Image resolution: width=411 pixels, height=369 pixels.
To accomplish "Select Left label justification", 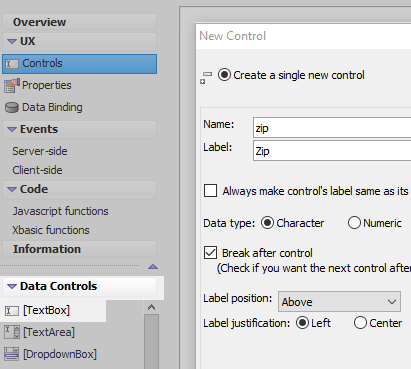I will point(302,323).
